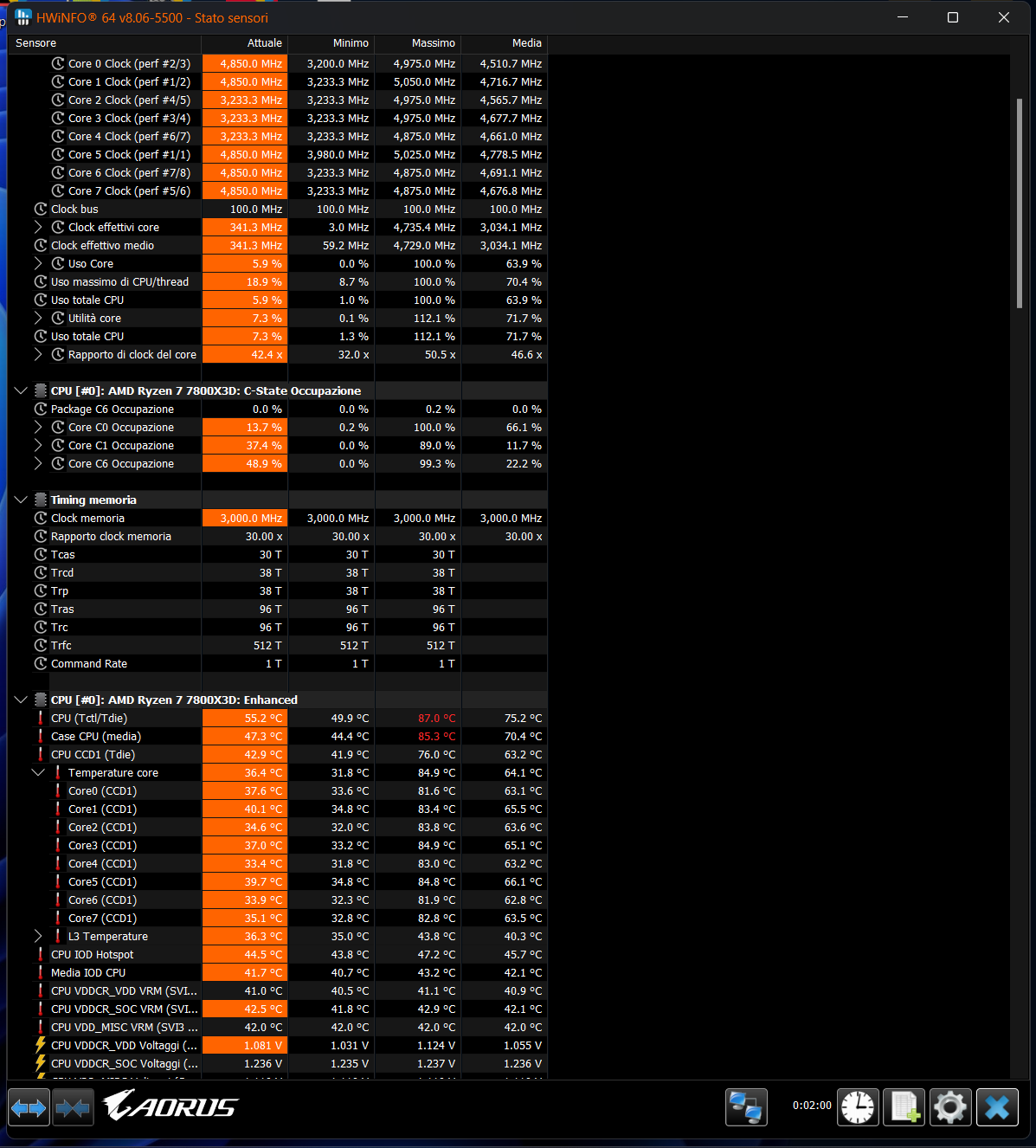Expand the L3 Temperature row
This screenshot has height=1148, width=1036.
pyautogui.click(x=38, y=936)
